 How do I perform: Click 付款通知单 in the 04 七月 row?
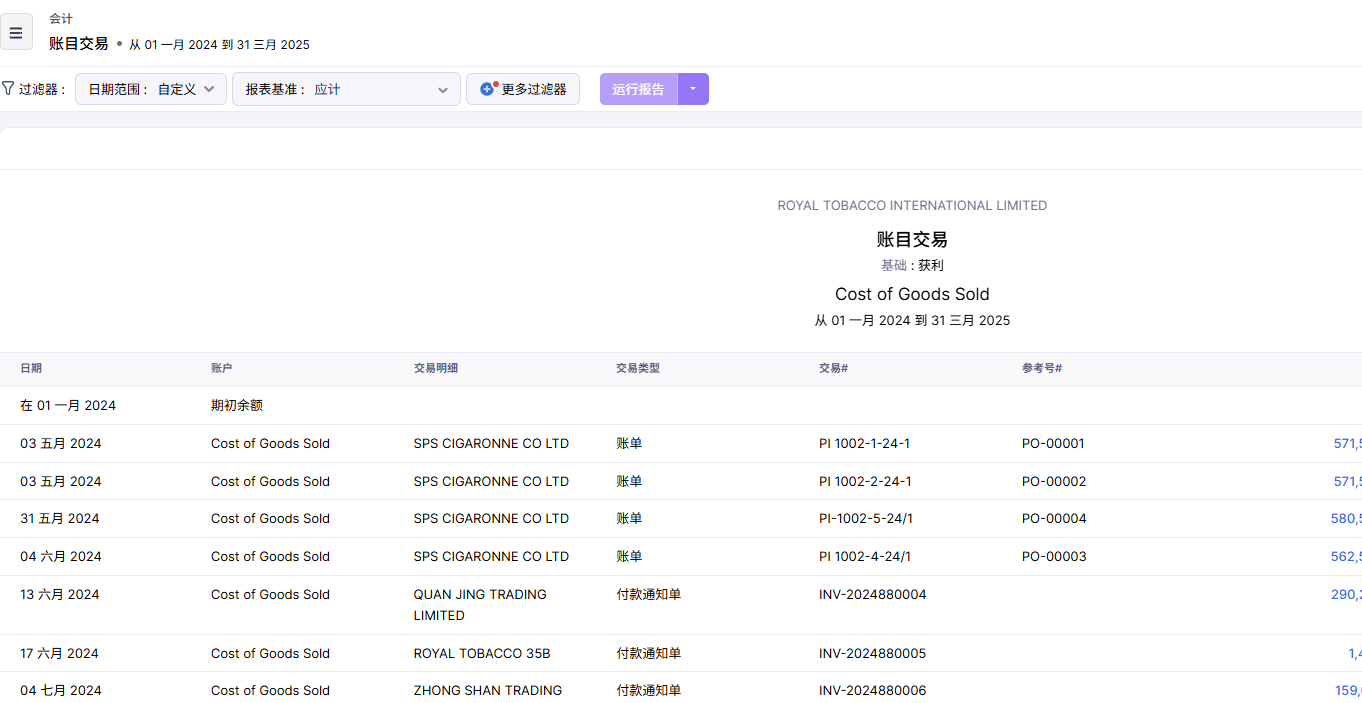click(x=649, y=690)
